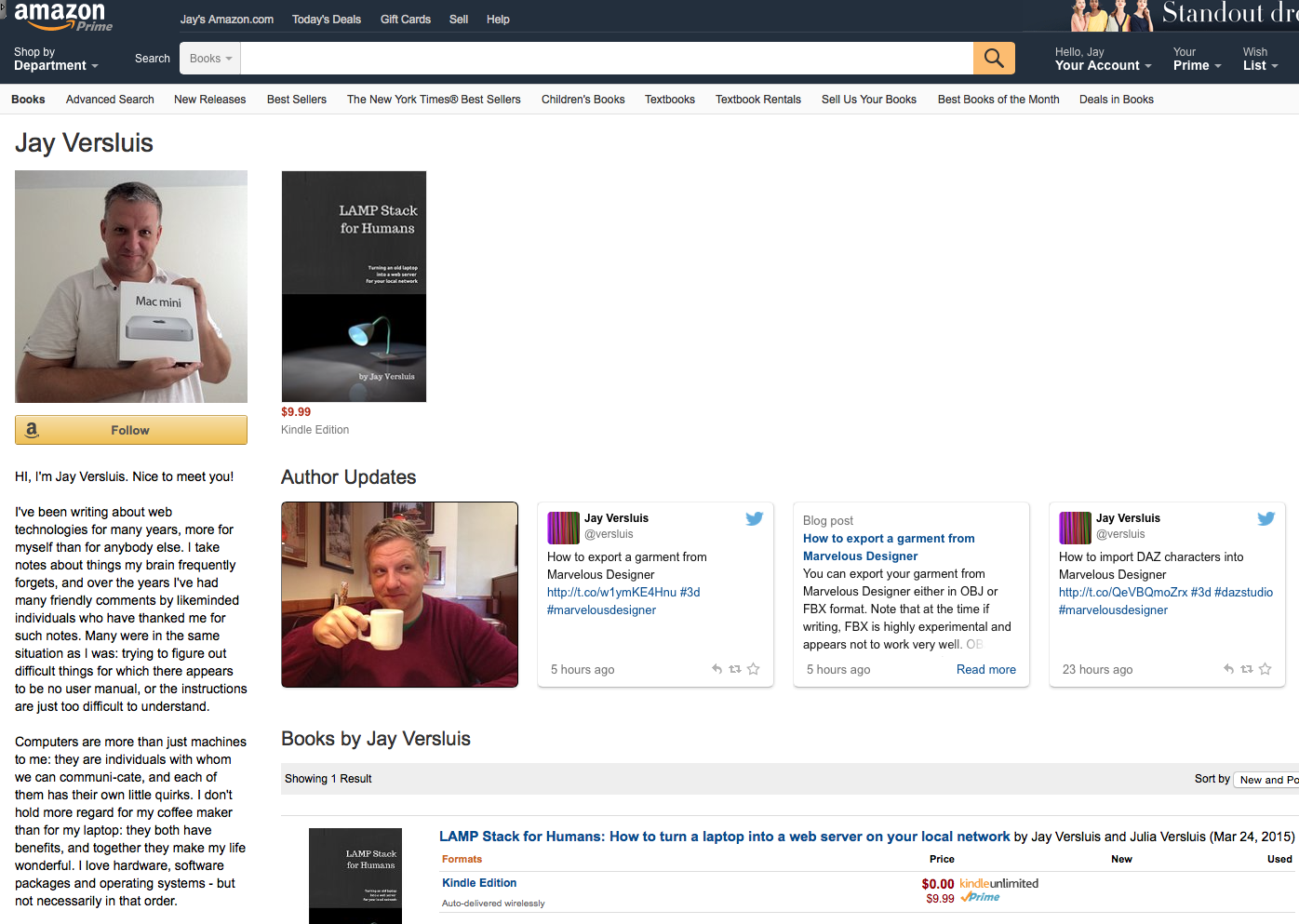The image size is (1299, 924).
Task: Go to New Releases
Action: point(210,100)
